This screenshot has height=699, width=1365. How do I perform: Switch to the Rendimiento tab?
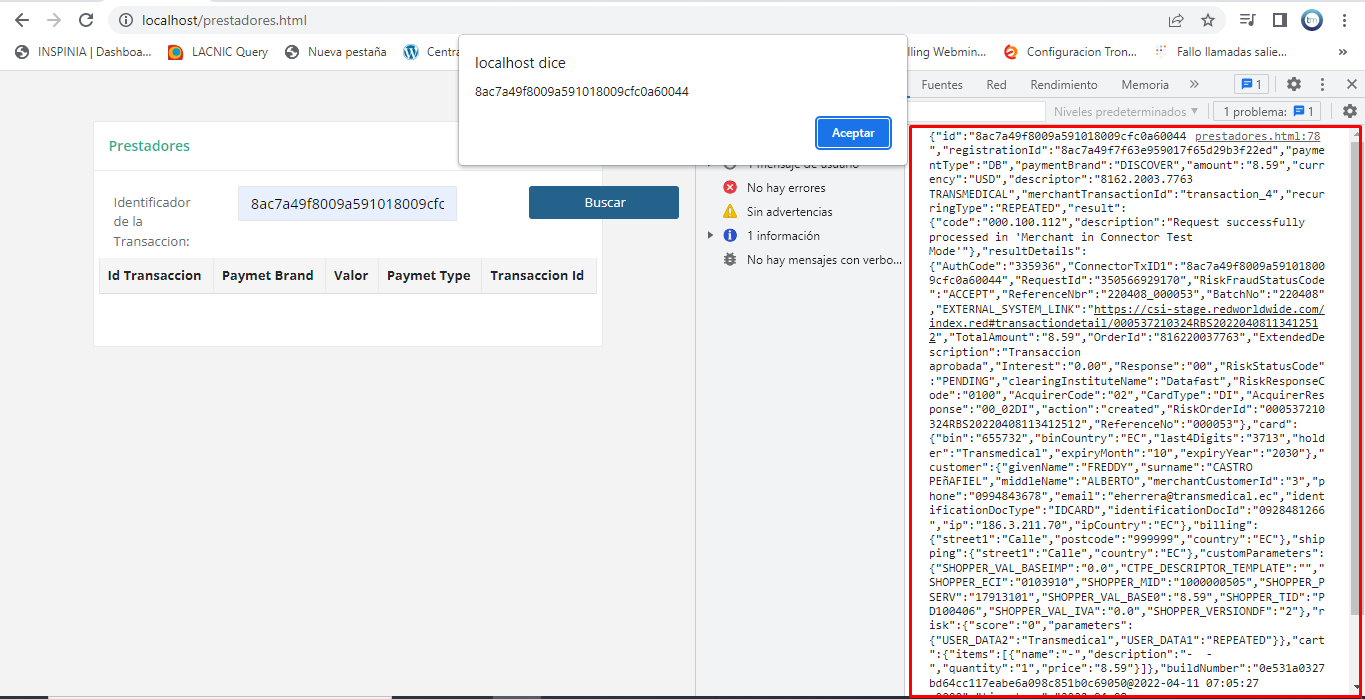(1063, 85)
